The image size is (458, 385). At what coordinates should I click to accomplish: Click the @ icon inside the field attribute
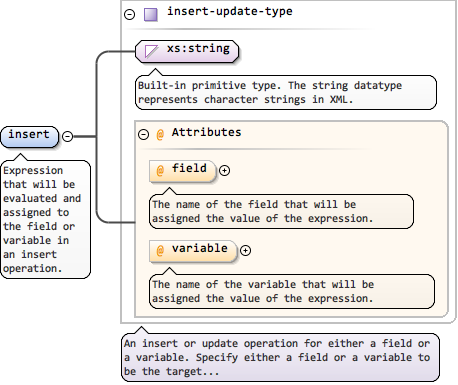(x=160, y=171)
